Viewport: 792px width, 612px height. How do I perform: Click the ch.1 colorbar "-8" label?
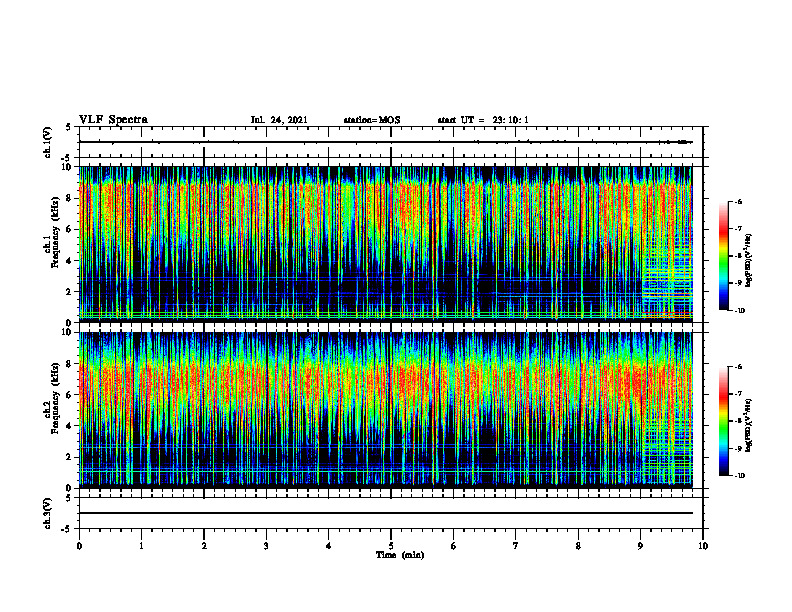[737, 256]
